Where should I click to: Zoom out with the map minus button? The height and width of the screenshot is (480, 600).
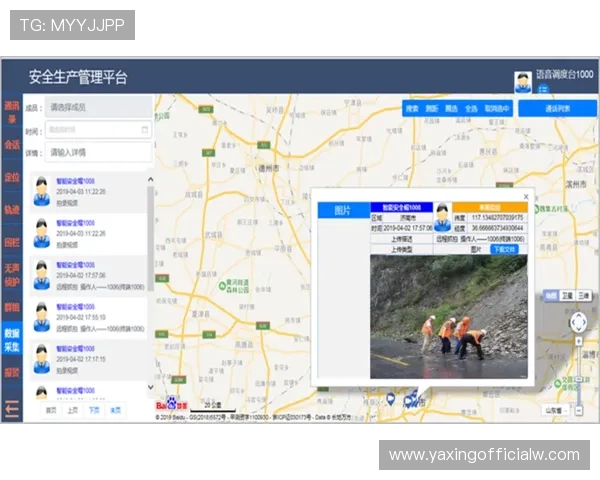pyautogui.click(x=579, y=410)
